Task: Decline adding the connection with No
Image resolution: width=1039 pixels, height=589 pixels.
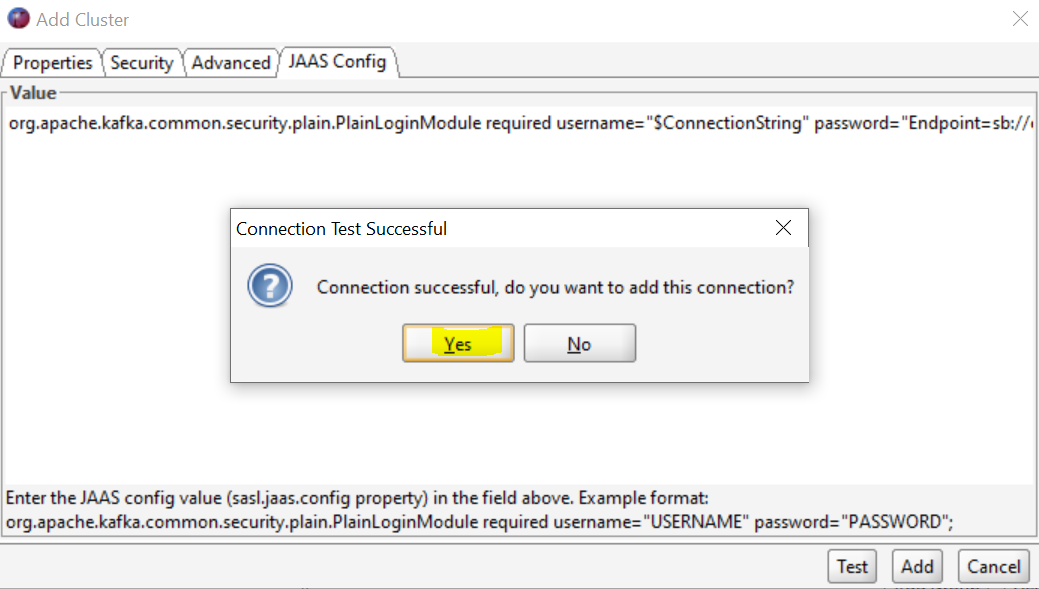Action: coord(579,344)
